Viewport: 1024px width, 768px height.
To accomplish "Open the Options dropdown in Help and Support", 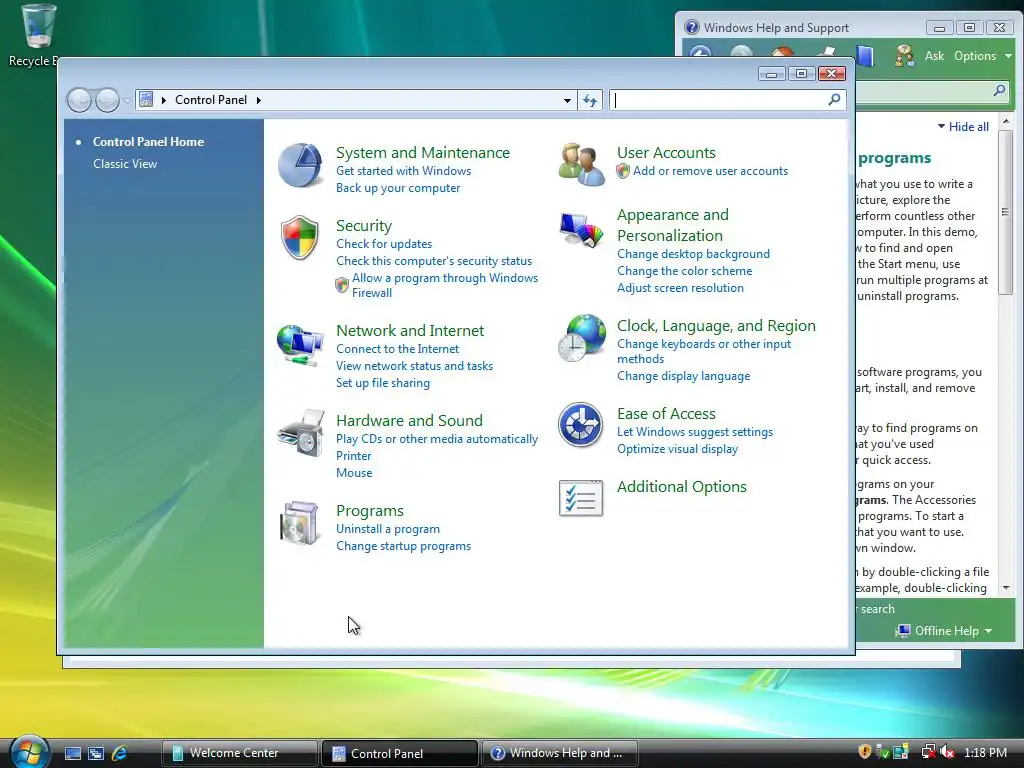I will point(983,56).
